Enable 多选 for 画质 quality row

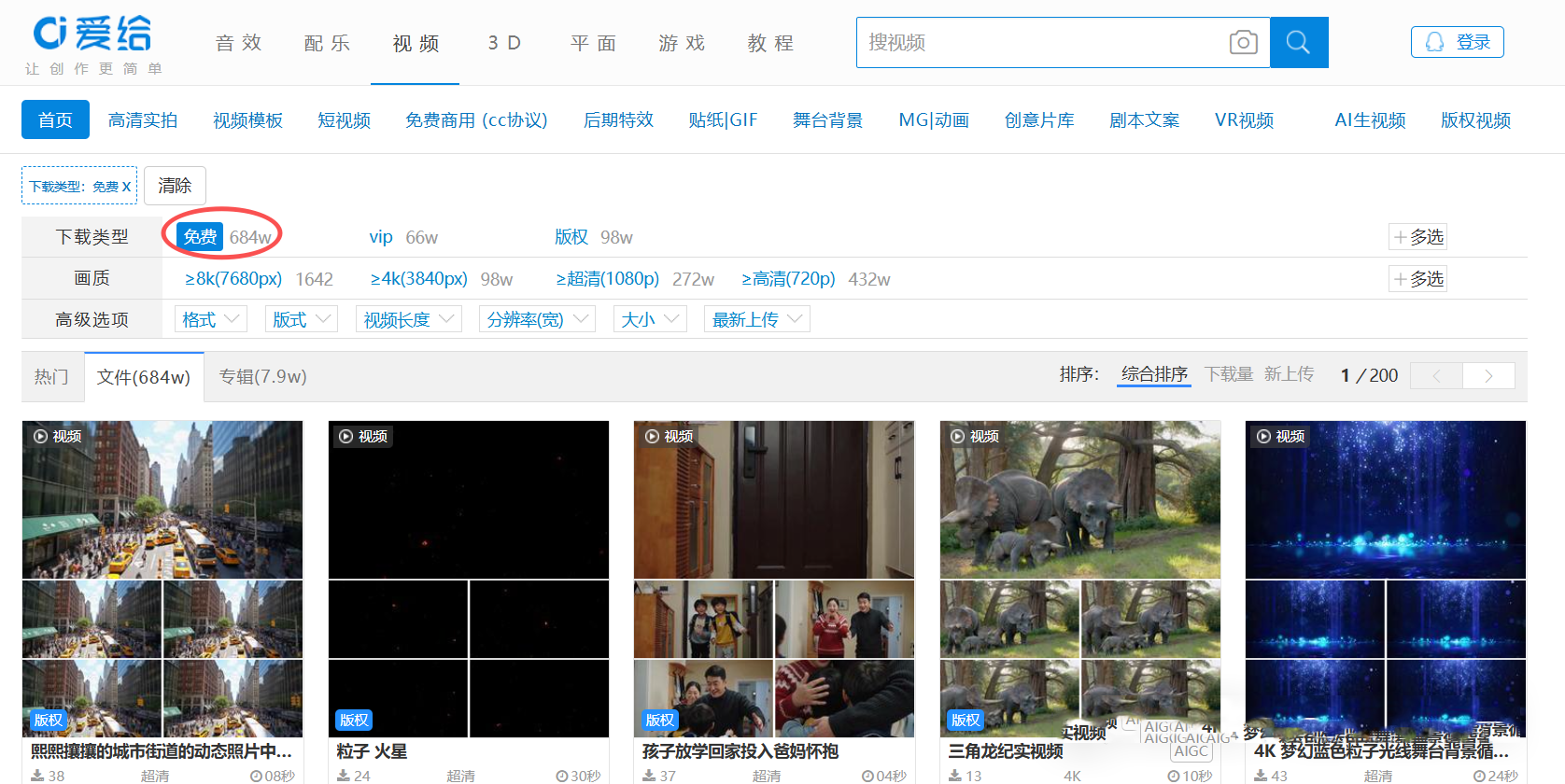(1417, 279)
